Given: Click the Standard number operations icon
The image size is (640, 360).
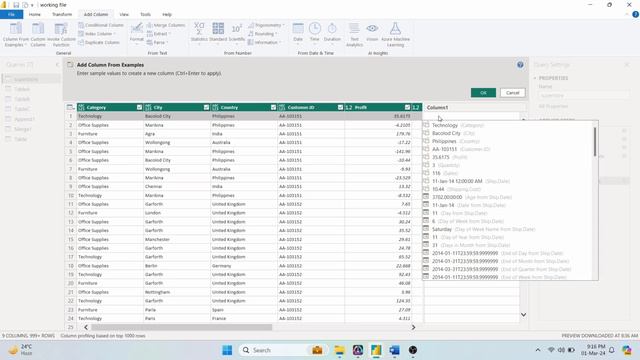Looking at the screenshot, I should tap(218, 29).
